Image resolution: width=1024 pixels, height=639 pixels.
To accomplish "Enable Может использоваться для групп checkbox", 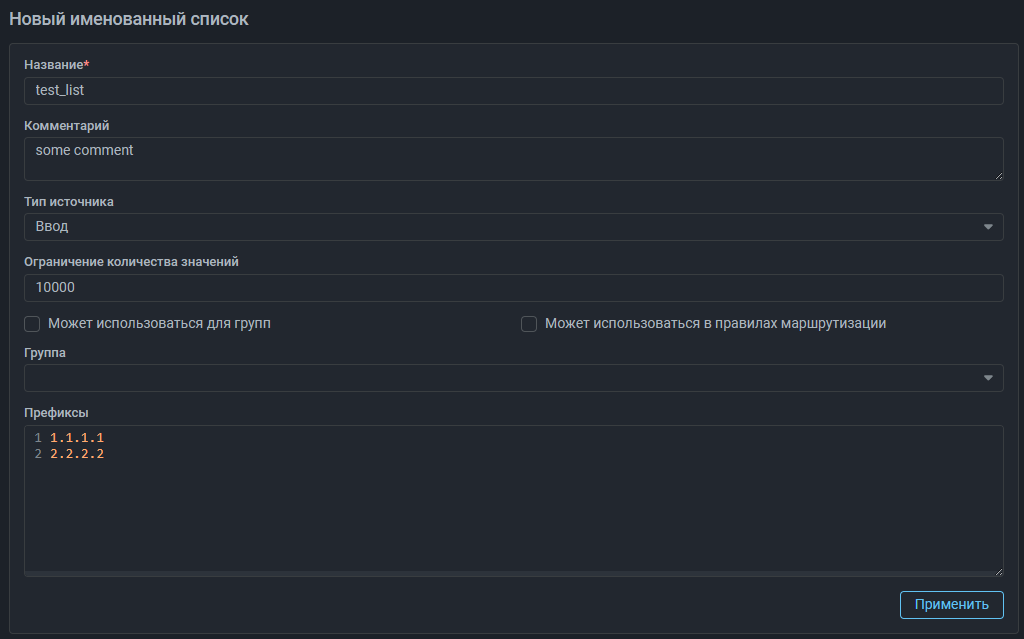I will tap(32, 324).
